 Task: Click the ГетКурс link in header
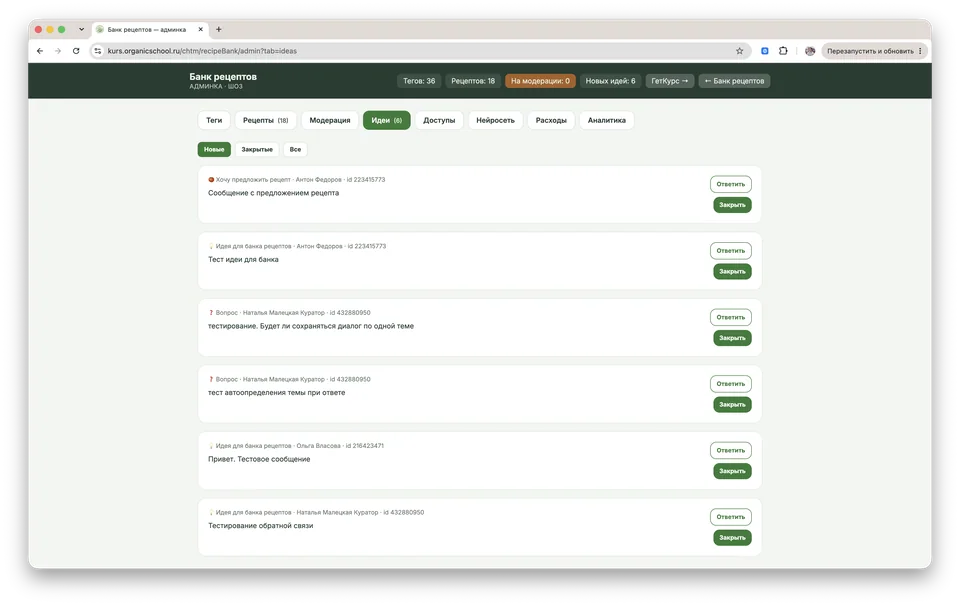(x=670, y=81)
